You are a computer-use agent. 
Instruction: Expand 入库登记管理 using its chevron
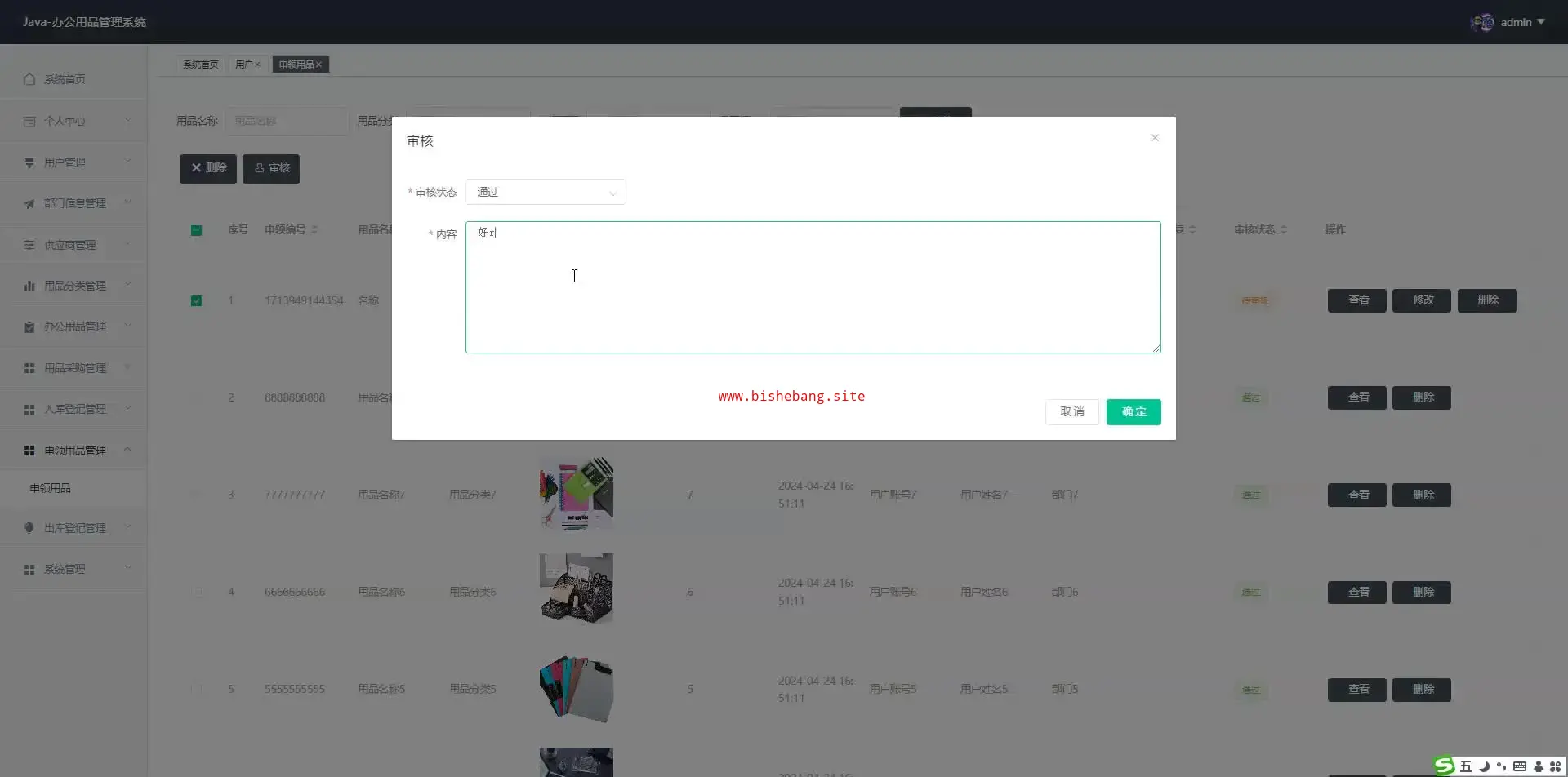(127, 408)
